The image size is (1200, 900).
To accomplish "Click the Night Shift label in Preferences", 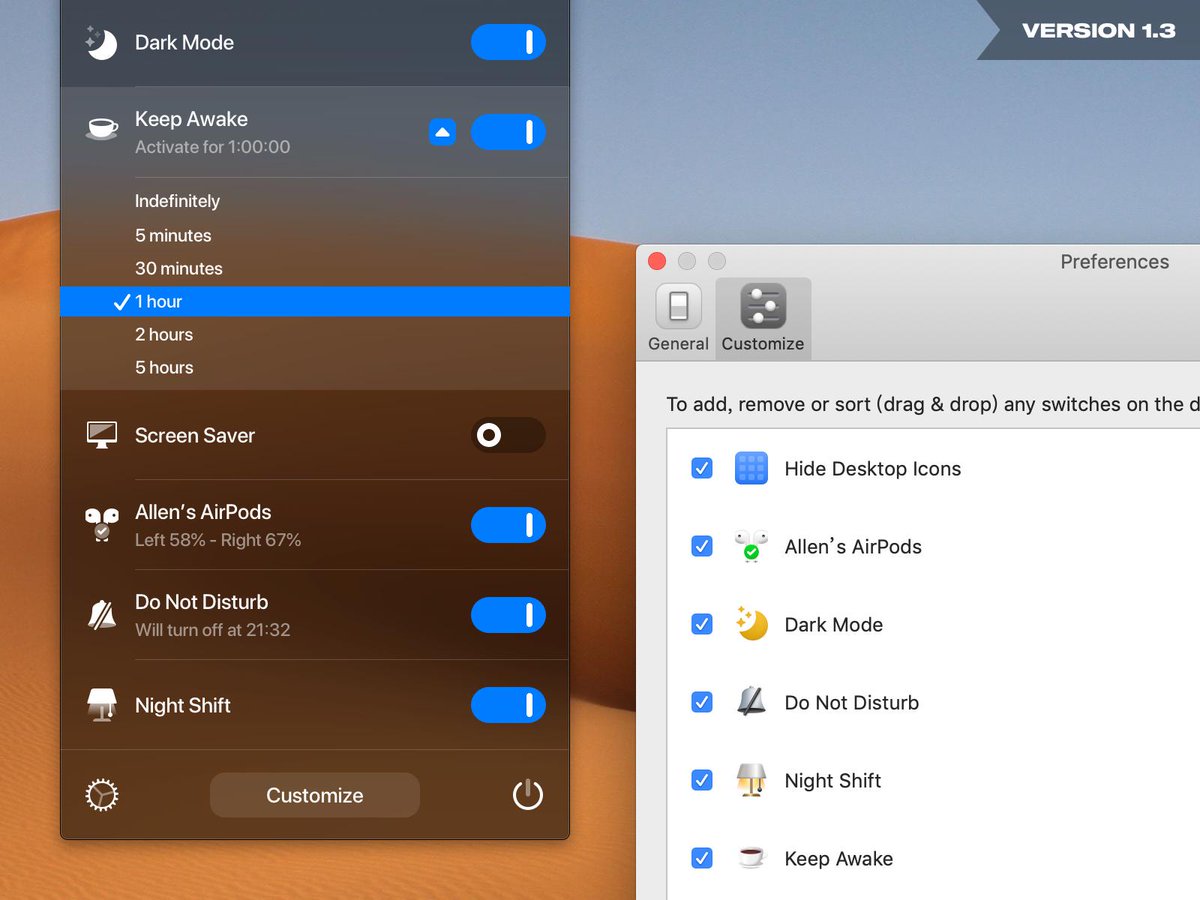I will (x=833, y=780).
